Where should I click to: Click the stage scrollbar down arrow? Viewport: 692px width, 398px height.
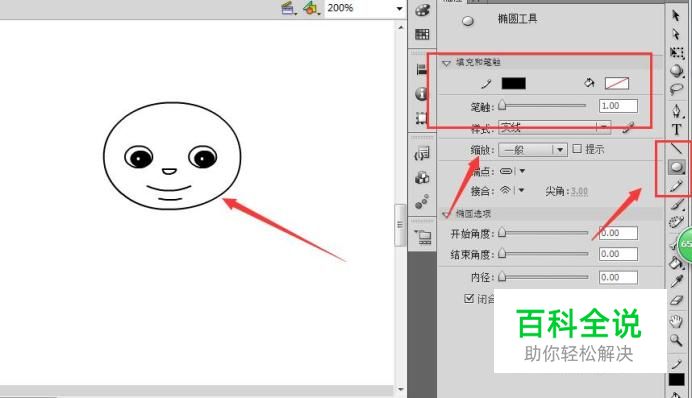click(x=400, y=389)
